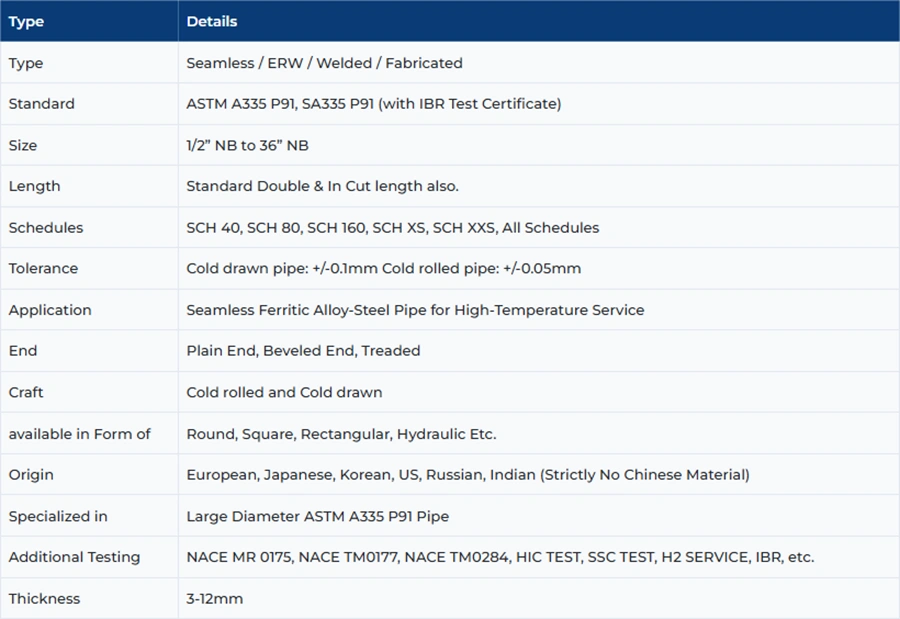Image resolution: width=900 pixels, height=619 pixels.
Task: Click the 'Craft' row label
Action: point(26,392)
